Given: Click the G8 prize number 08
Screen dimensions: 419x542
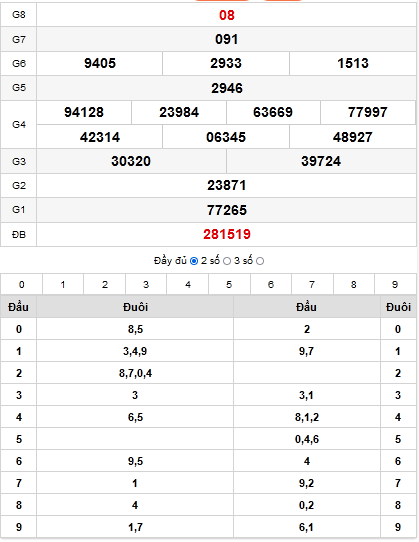Looking at the screenshot, I should point(227,15).
